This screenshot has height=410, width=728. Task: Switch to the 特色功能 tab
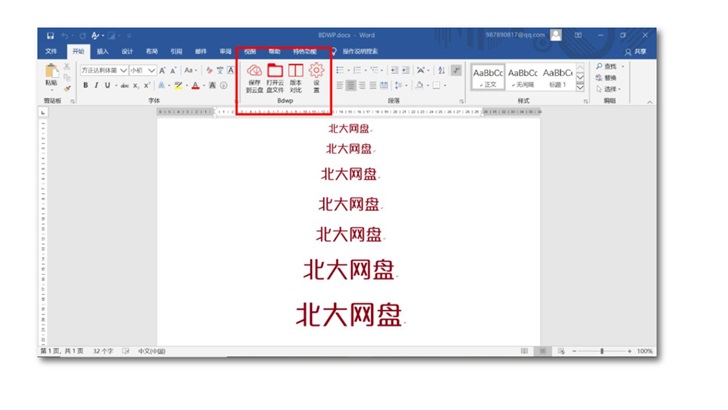point(305,52)
